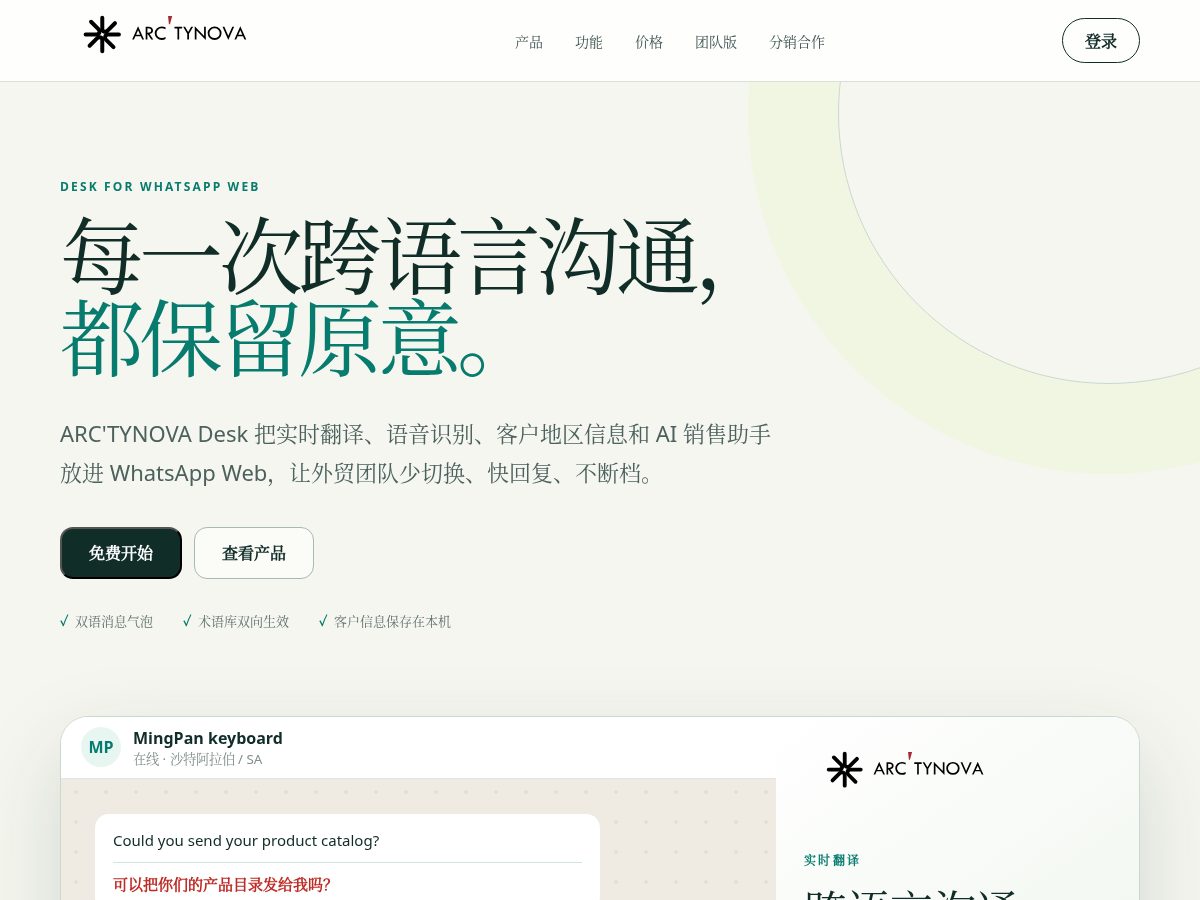The image size is (1200, 900).
Task: Click the translated text 可以把你们的产品目录发给我吗?
Action: pos(222,884)
